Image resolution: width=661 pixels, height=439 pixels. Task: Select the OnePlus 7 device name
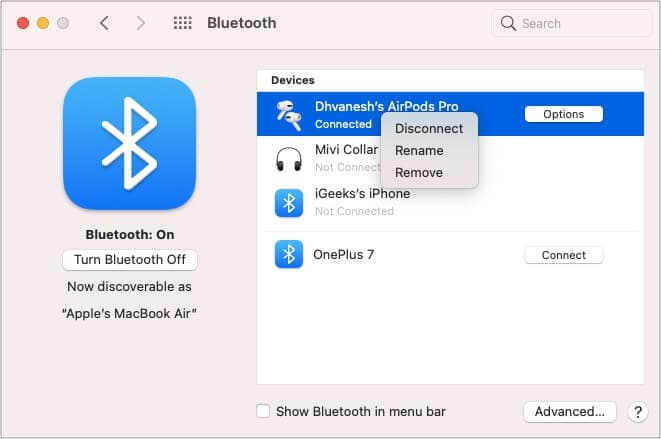pyautogui.click(x=344, y=255)
